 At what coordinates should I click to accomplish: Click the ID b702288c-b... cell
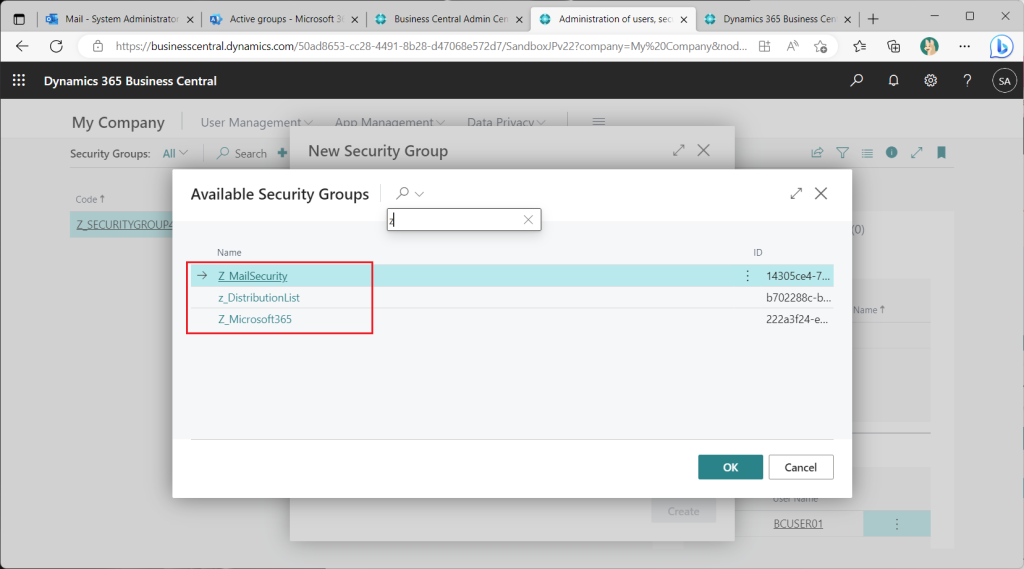click(x=798, y=297)
